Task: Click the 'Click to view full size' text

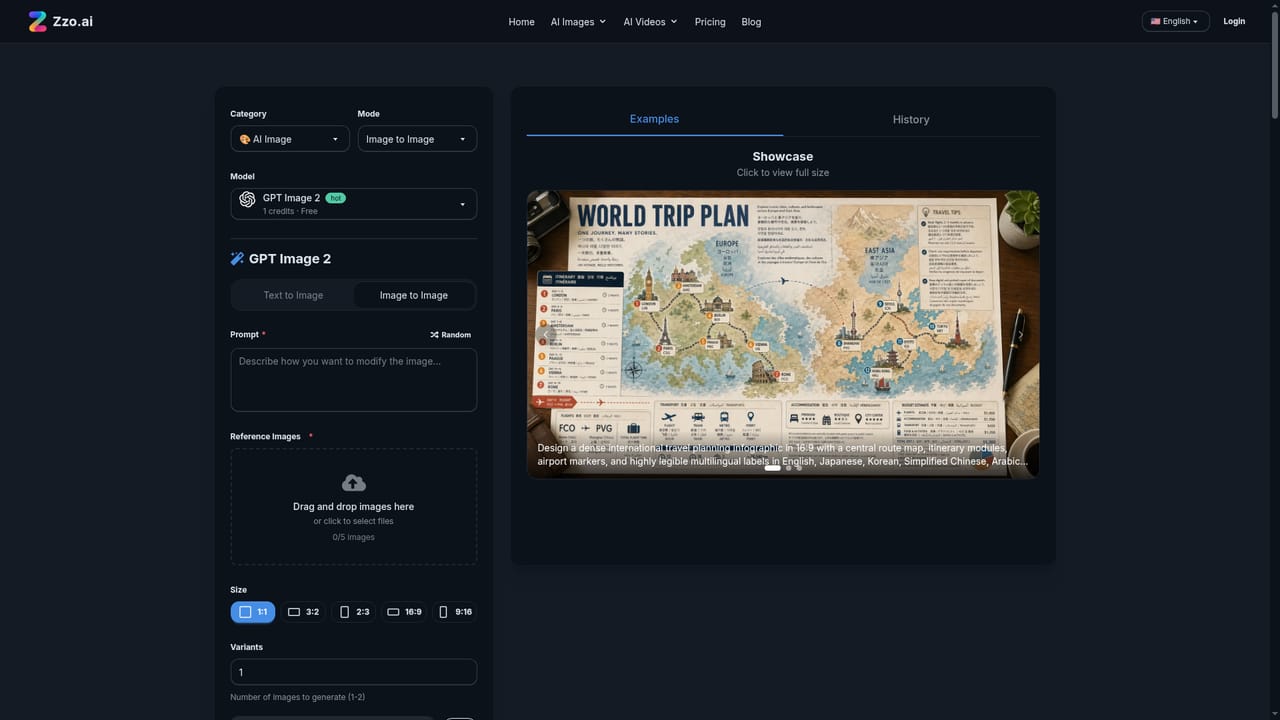Action: [783, 172]
